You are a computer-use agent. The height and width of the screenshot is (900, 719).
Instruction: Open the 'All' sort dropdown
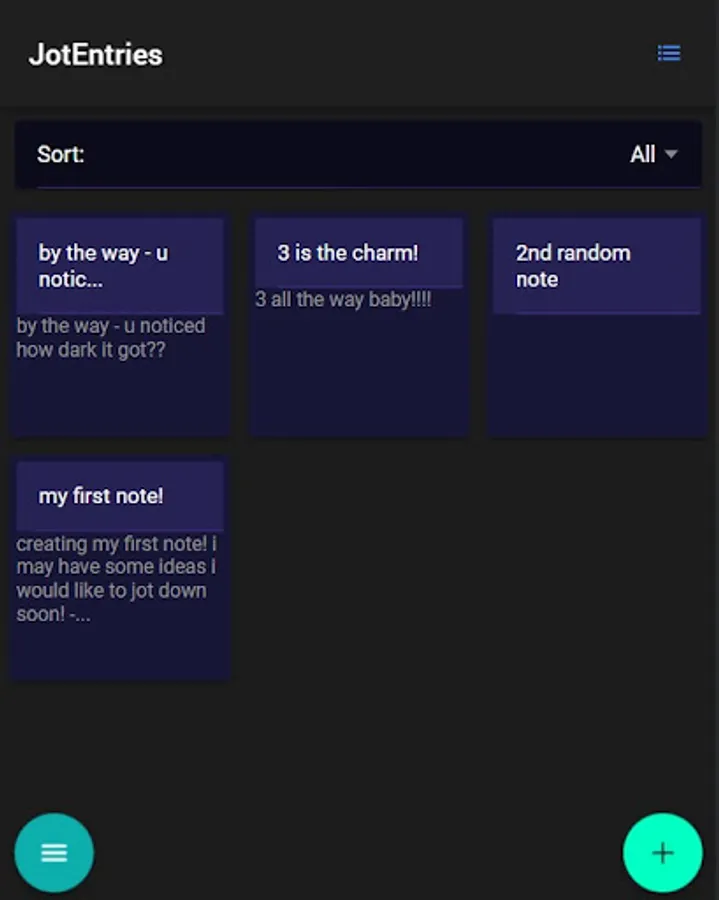click(649, 154)
